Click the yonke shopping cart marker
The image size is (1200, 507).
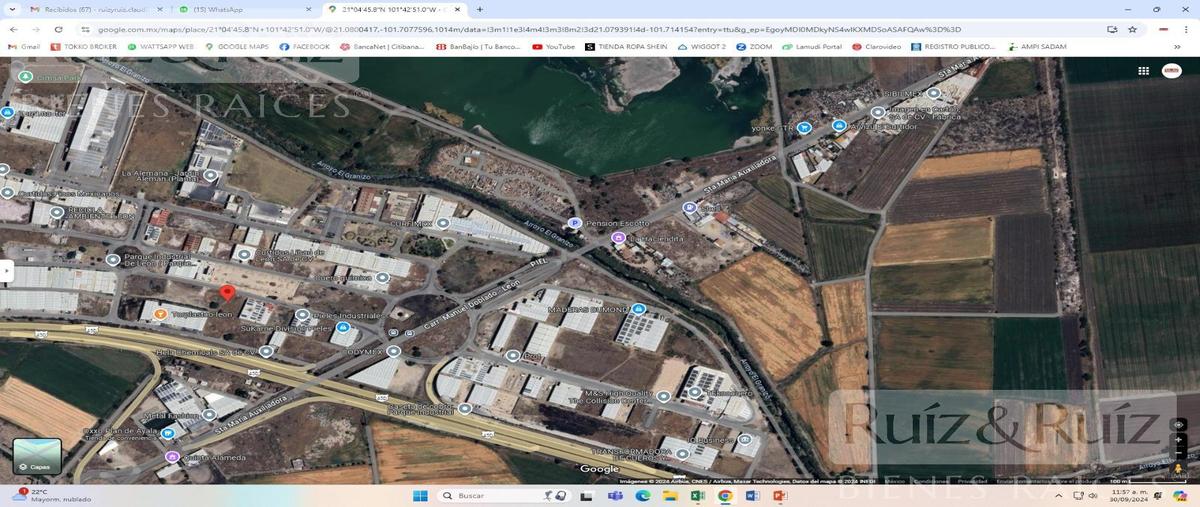(x=804, y=128)
